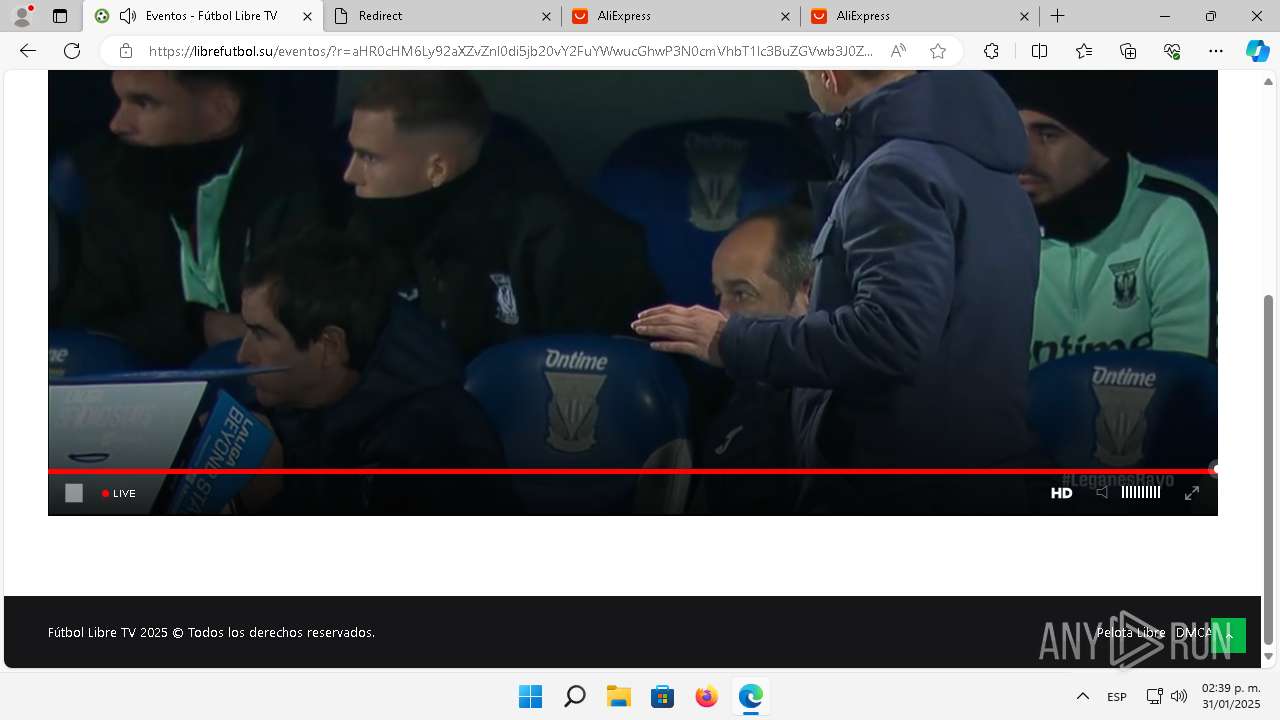Switch to the second AliExpress tab
Screen dimensions: 1280x720
pos(920,16)
